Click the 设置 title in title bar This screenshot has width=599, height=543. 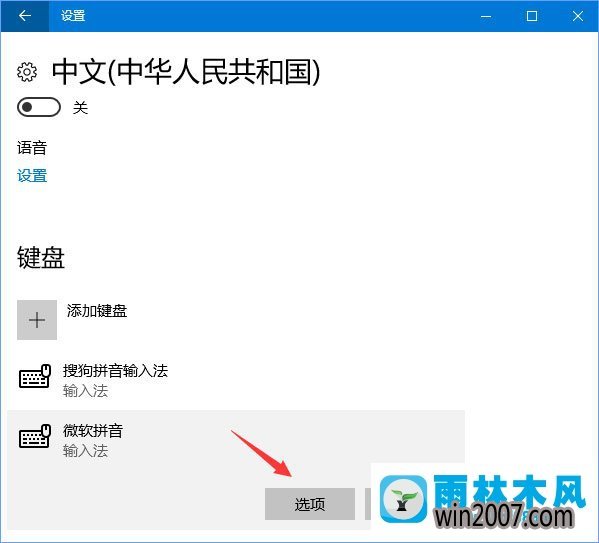73,16
